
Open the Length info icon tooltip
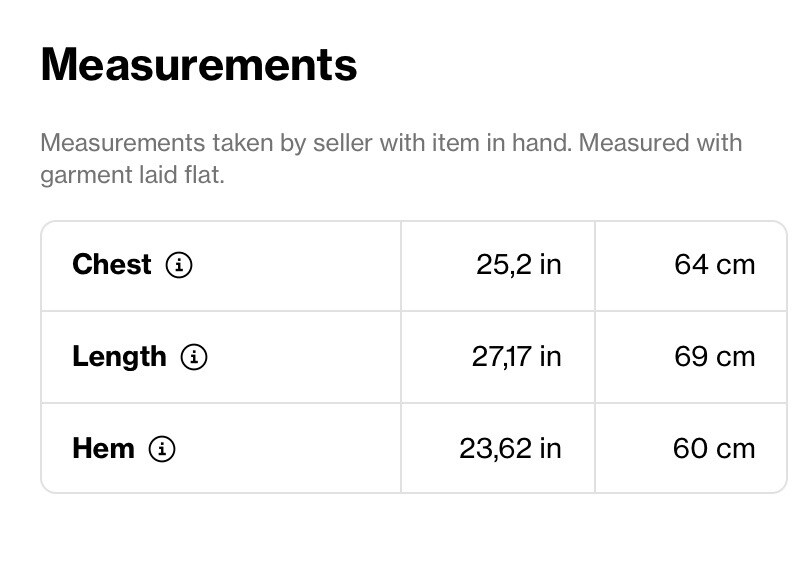pos(194,357)
